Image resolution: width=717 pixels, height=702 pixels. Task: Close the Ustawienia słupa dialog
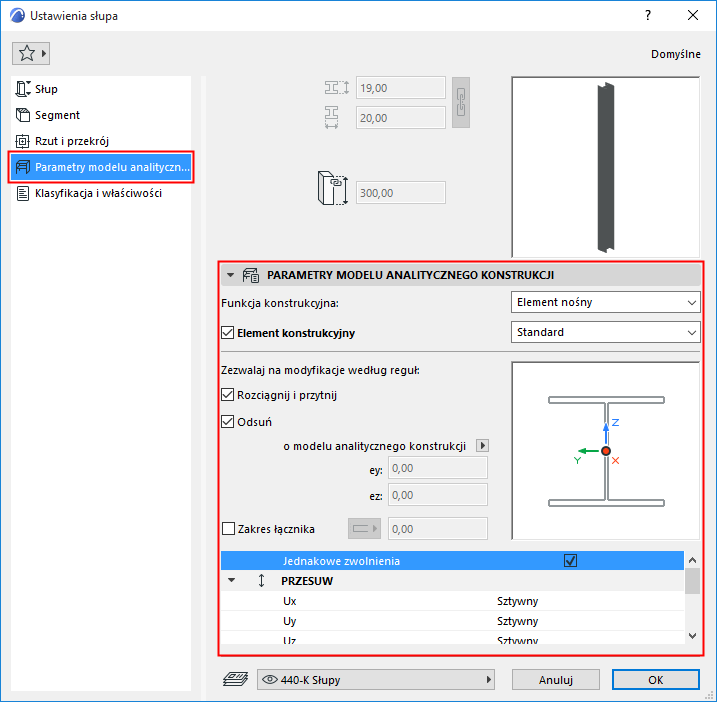click(x=693, y=16)
